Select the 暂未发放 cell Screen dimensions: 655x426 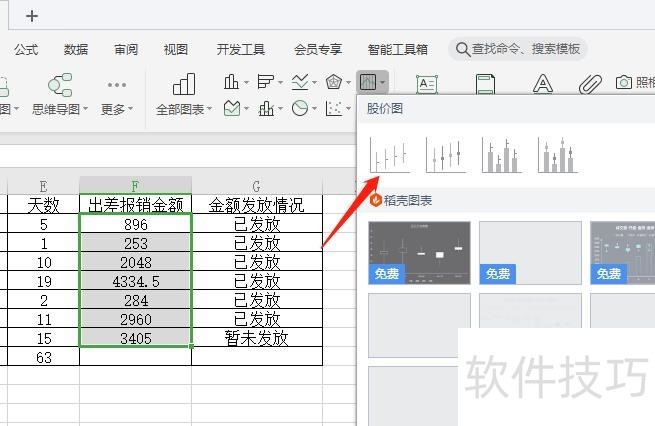[257, 338]
